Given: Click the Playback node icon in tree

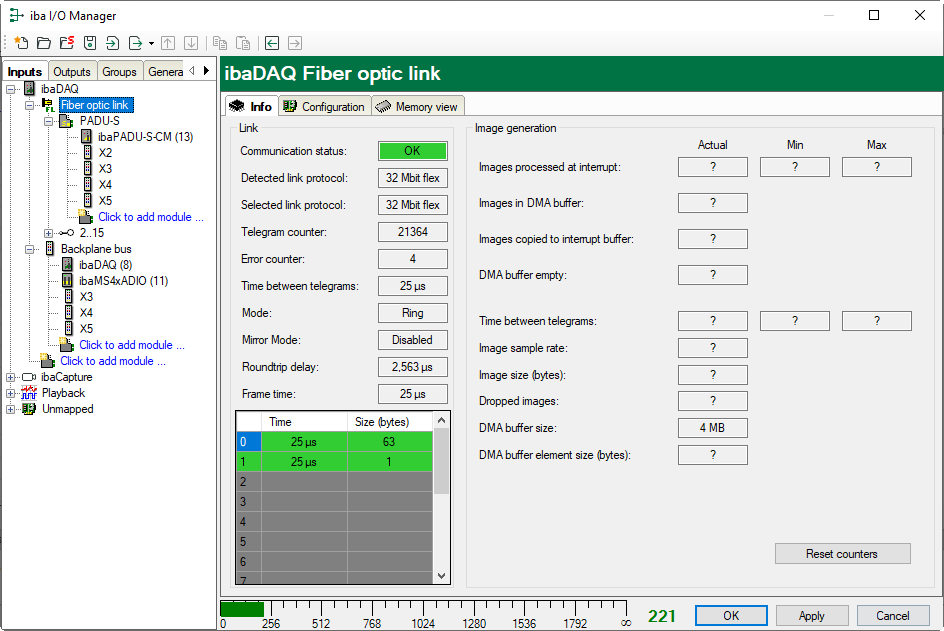Looking at the screenshot, I should [29, 393].
